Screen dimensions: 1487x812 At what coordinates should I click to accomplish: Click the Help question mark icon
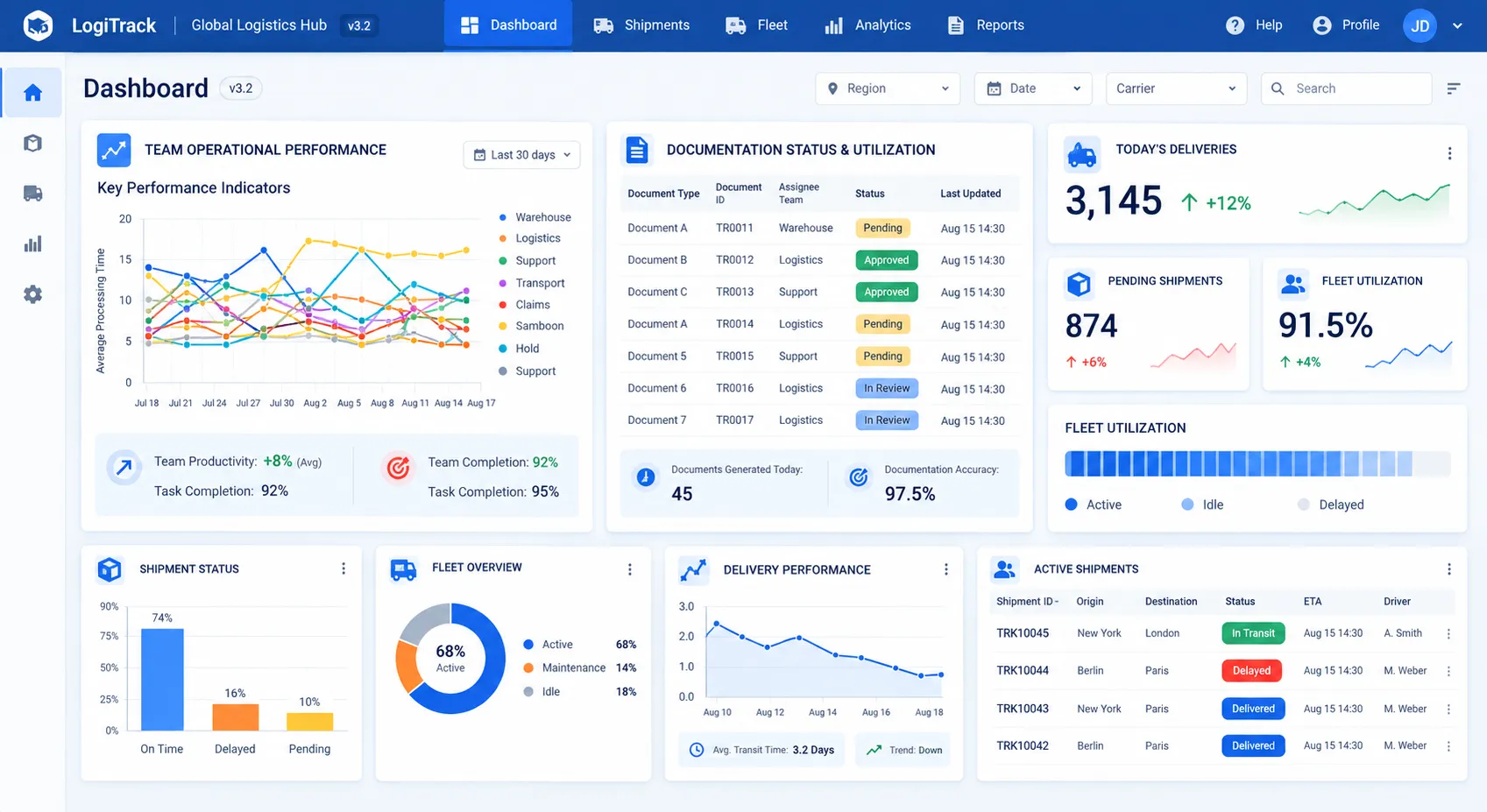[1235, 25]
